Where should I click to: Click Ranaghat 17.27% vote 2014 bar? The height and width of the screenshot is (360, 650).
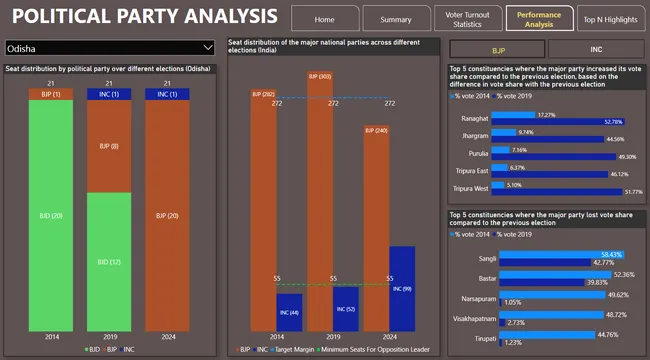513,115
